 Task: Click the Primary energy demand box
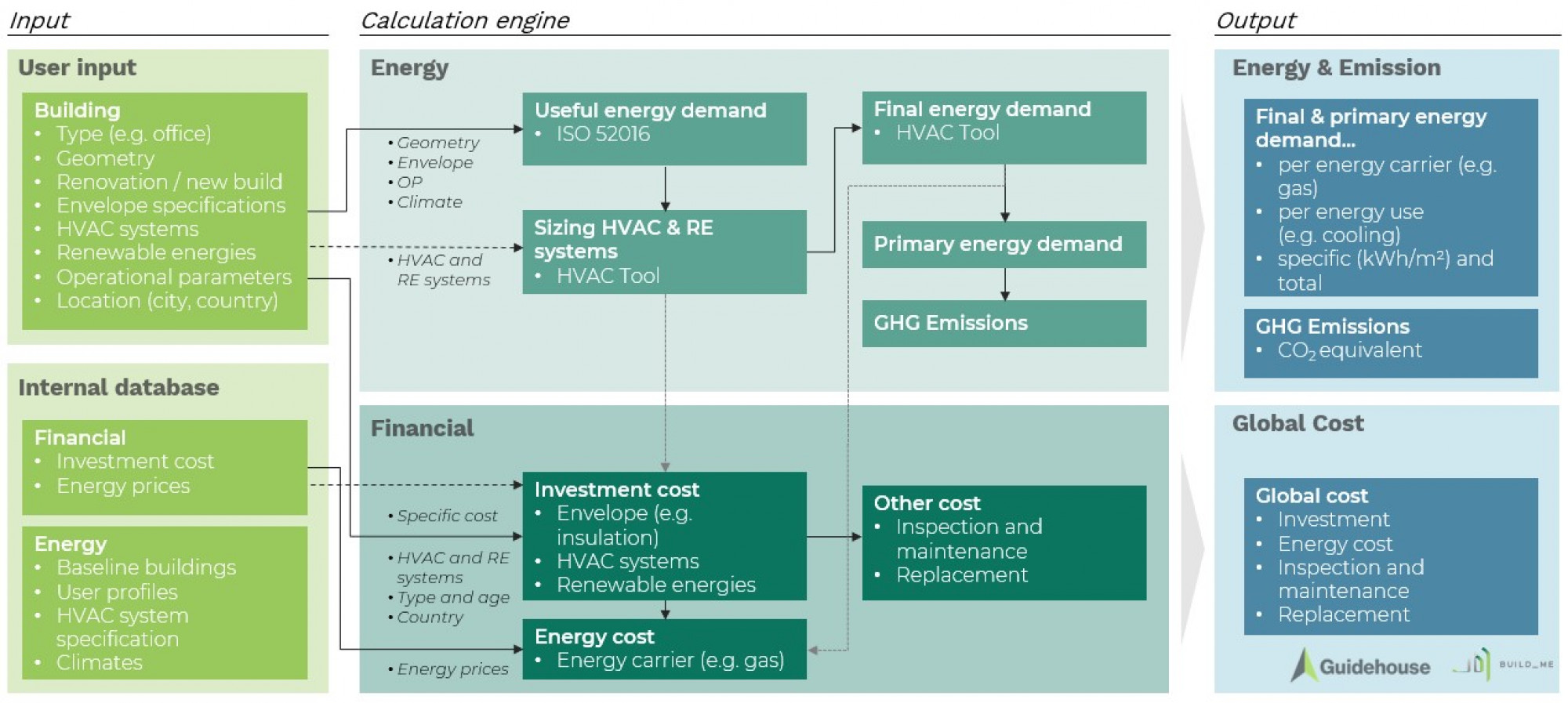tap(1004, 245)
